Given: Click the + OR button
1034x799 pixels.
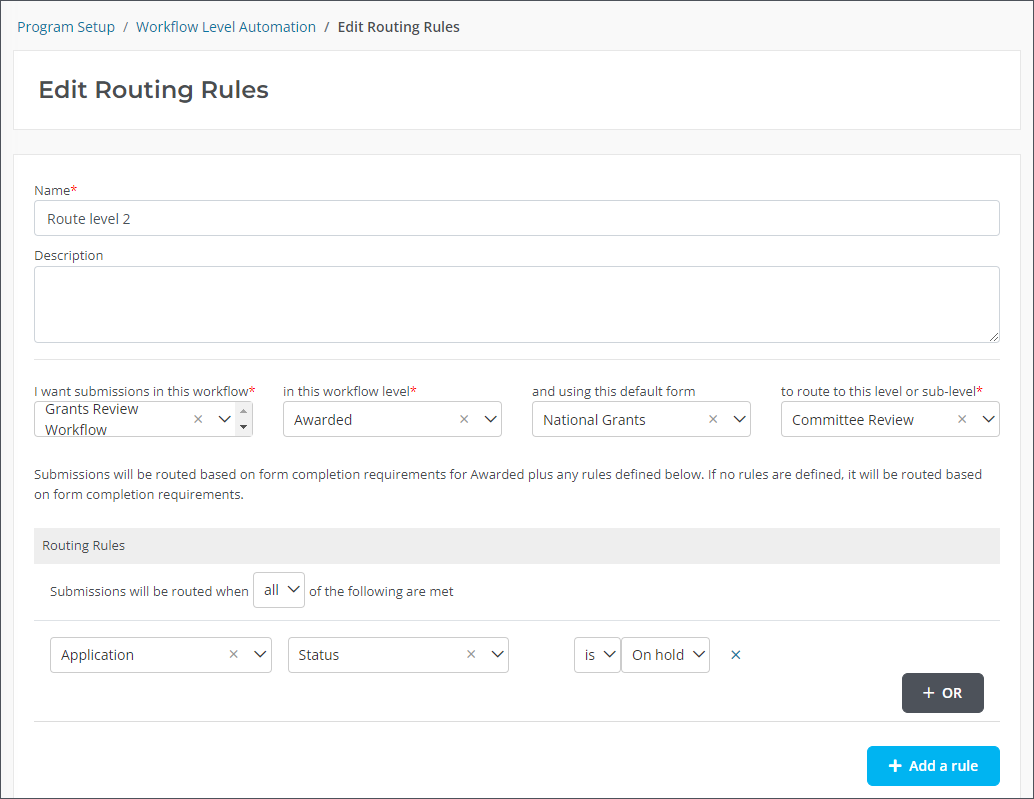Looking at the screenshot, I should tap(942, 693).
